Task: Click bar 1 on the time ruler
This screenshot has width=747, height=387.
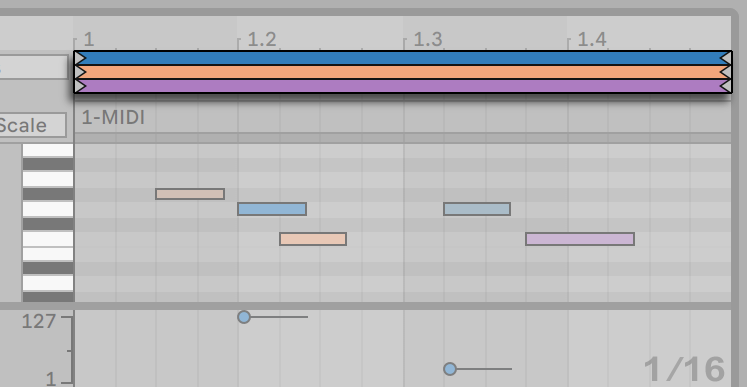Action: 89,40
